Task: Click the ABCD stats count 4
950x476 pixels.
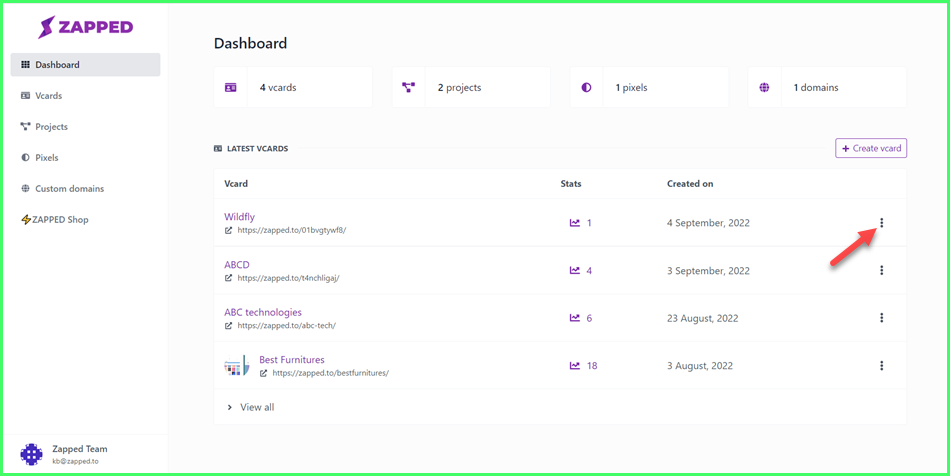Action: (590, 271)
